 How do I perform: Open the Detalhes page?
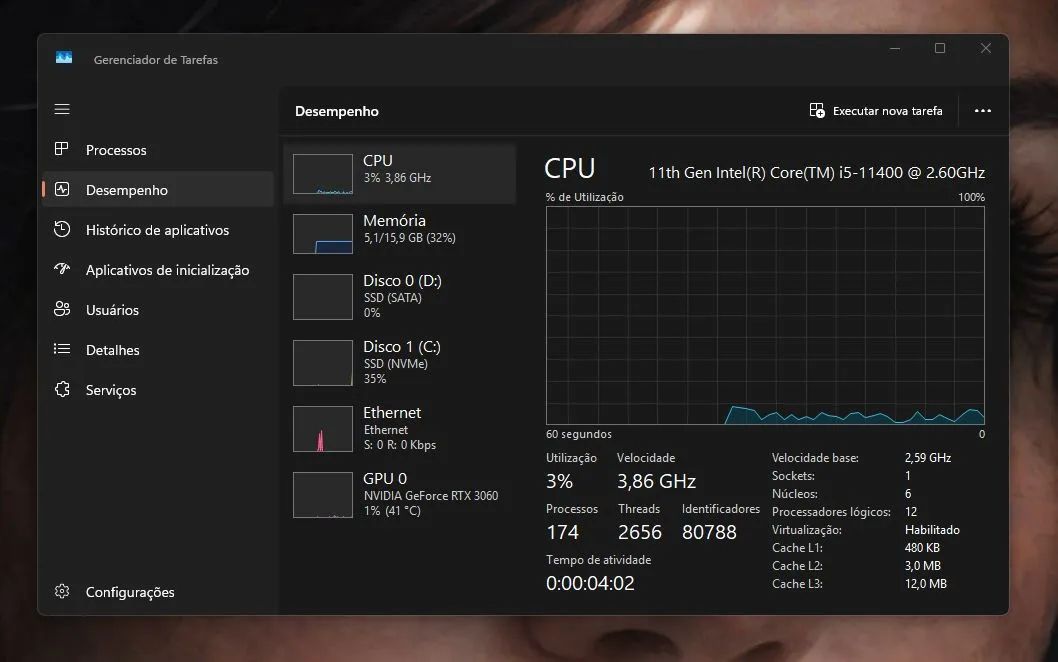click(x=158, y=350)
